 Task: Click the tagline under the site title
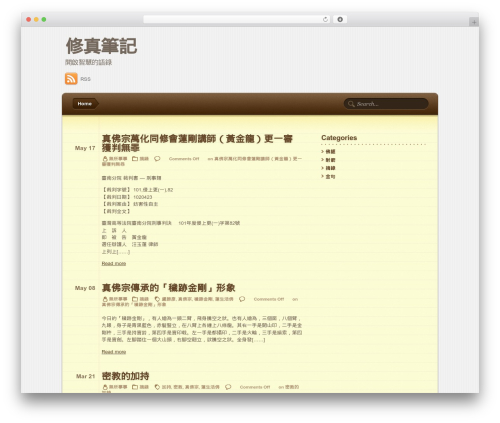click(89, 62)
